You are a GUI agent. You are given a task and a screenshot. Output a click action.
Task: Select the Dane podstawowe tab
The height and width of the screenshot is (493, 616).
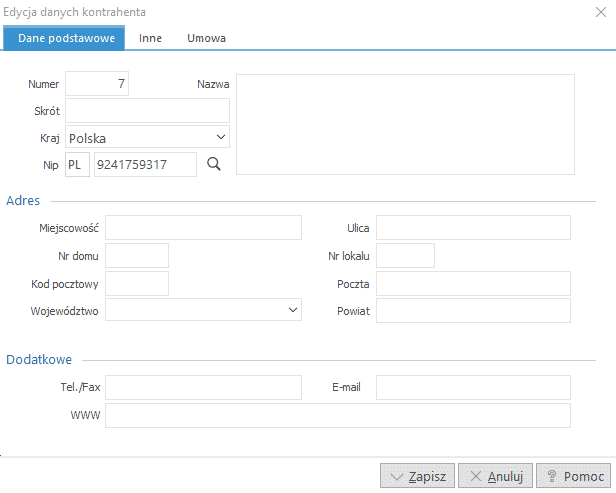pos(64,38)
